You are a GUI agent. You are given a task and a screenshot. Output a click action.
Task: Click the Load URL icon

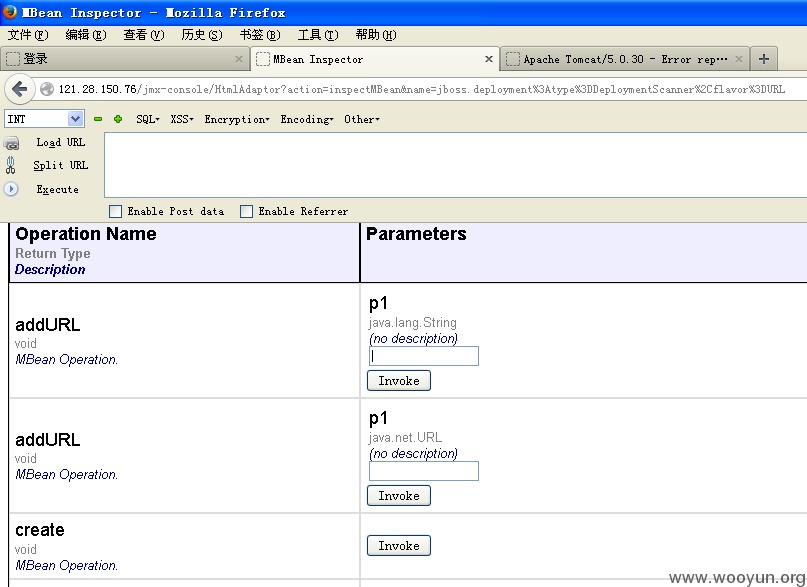click(x=11, y=143)
